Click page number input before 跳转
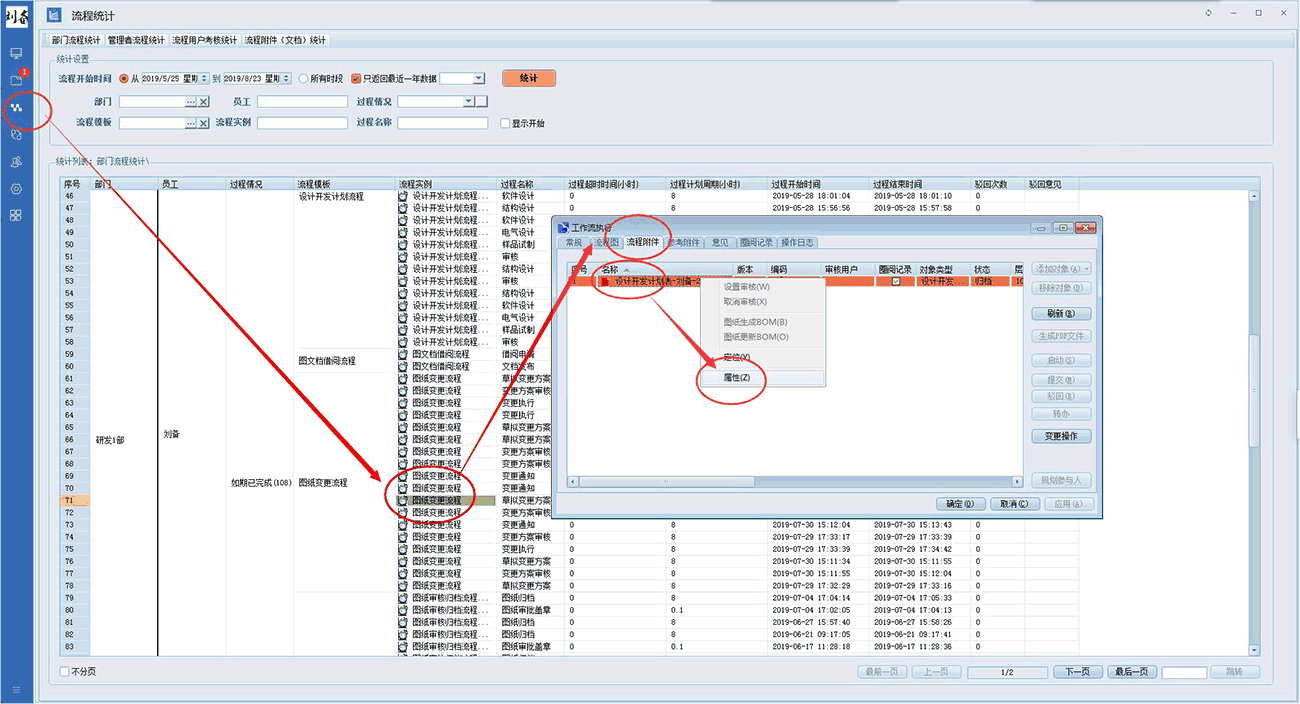Viewport: 1300px width, 704px height. click(1184, 672)
